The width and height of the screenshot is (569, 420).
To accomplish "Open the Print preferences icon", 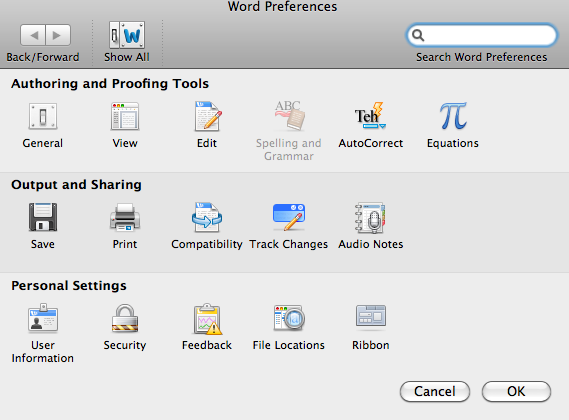I will [125, 217].
